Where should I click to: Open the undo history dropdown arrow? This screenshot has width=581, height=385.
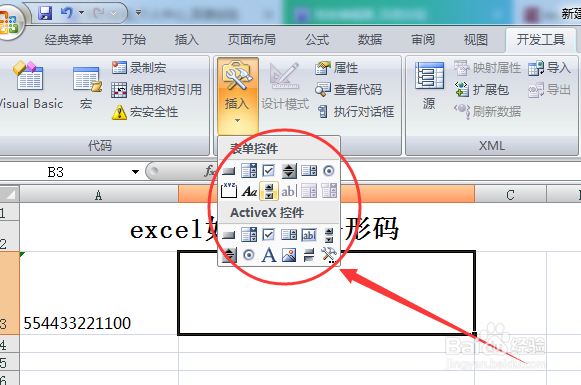tap(81, 13)
